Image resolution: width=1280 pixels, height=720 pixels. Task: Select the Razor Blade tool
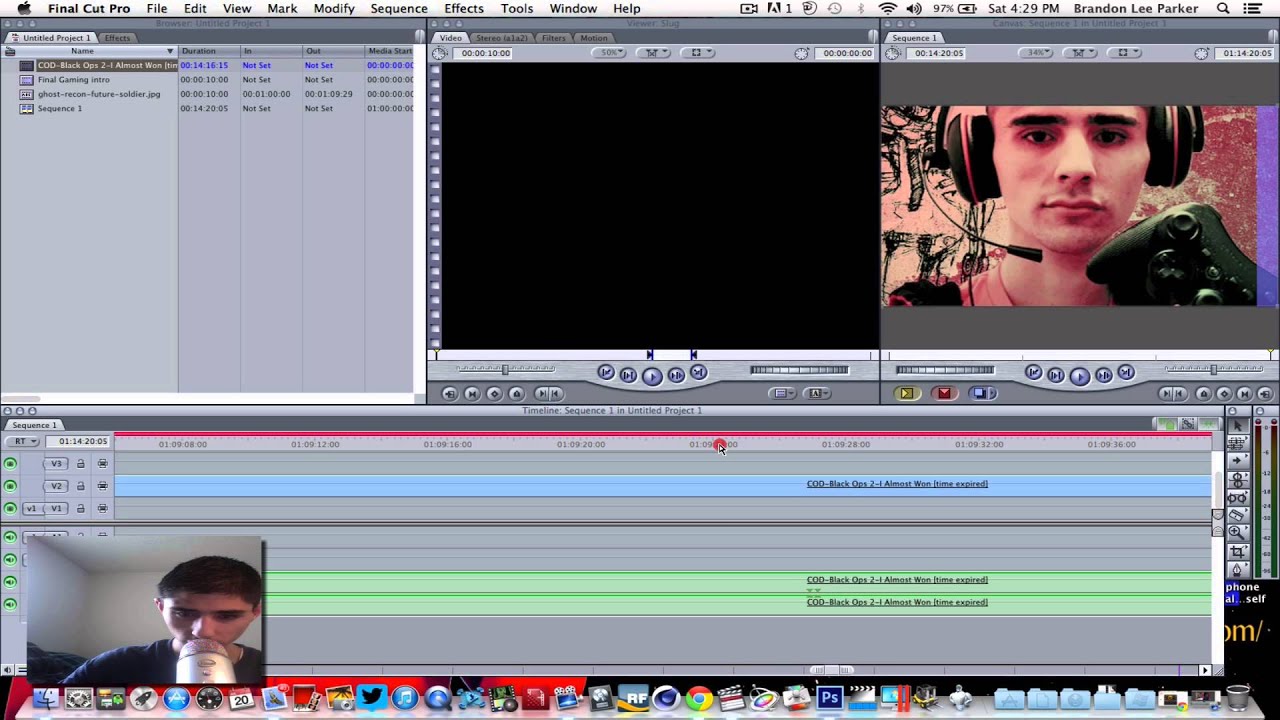(x=1237, y=516)
